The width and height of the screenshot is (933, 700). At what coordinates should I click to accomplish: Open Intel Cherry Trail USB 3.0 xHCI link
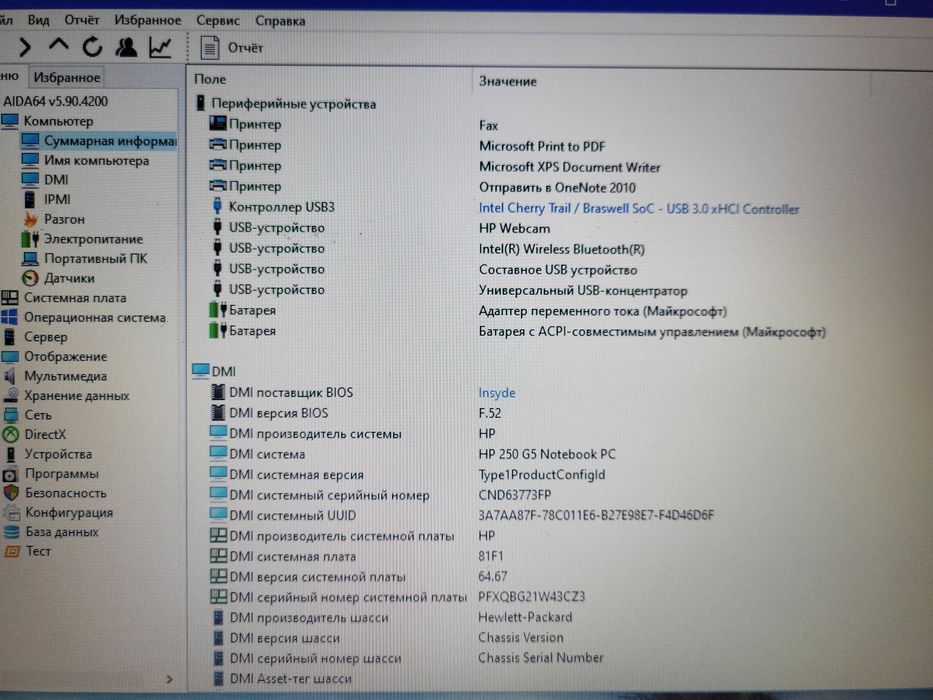(639, 209)
